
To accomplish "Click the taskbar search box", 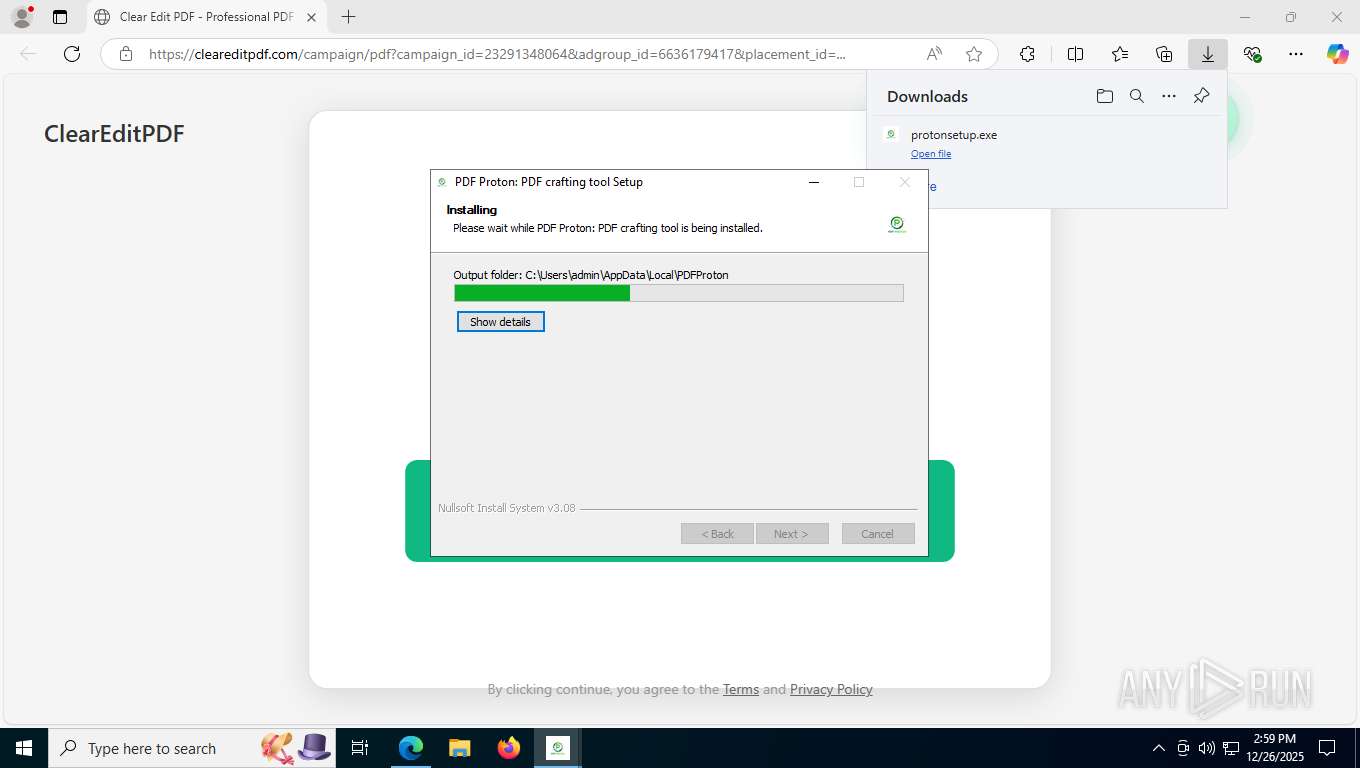I will point(192,748).
